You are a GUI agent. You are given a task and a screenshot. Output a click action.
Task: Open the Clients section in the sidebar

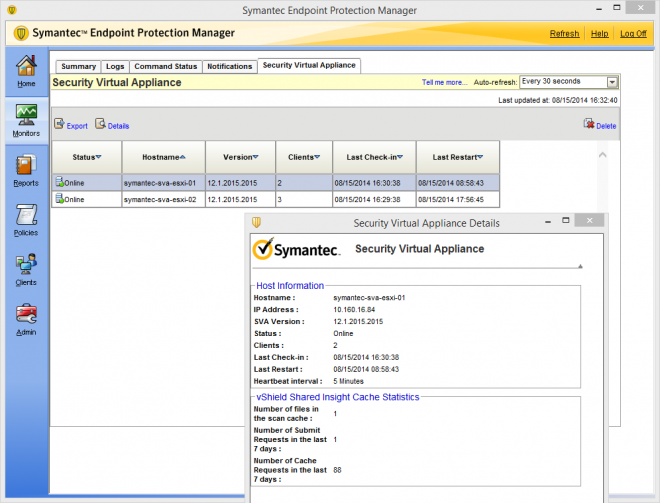[x=26, y=270]
